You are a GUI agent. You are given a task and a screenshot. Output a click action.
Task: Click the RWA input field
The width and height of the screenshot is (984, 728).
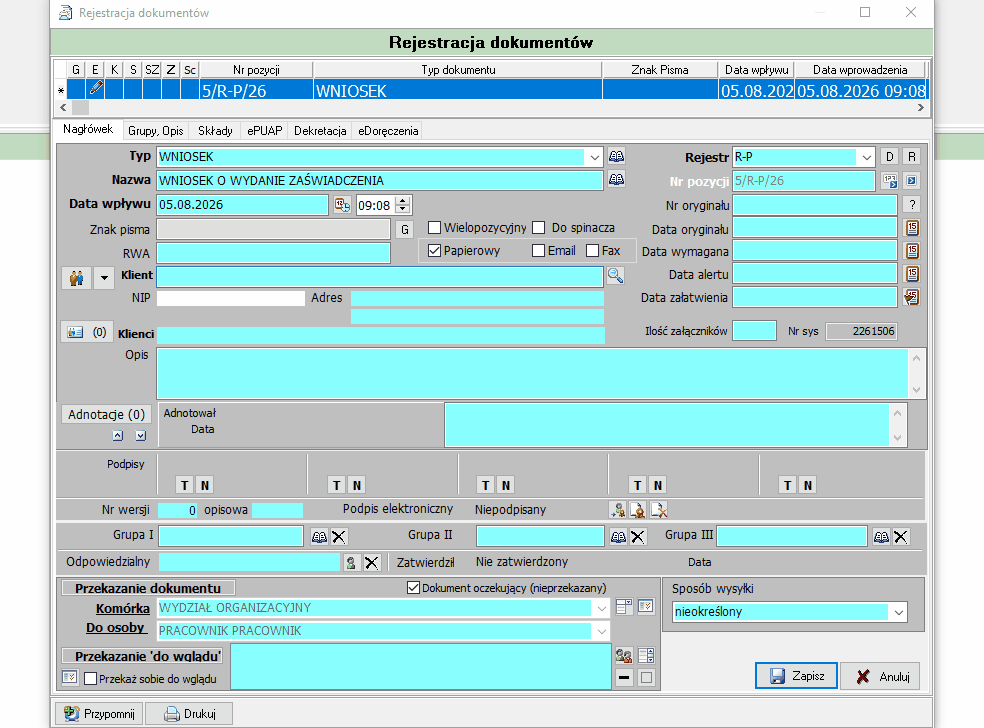tap(274, 253)
